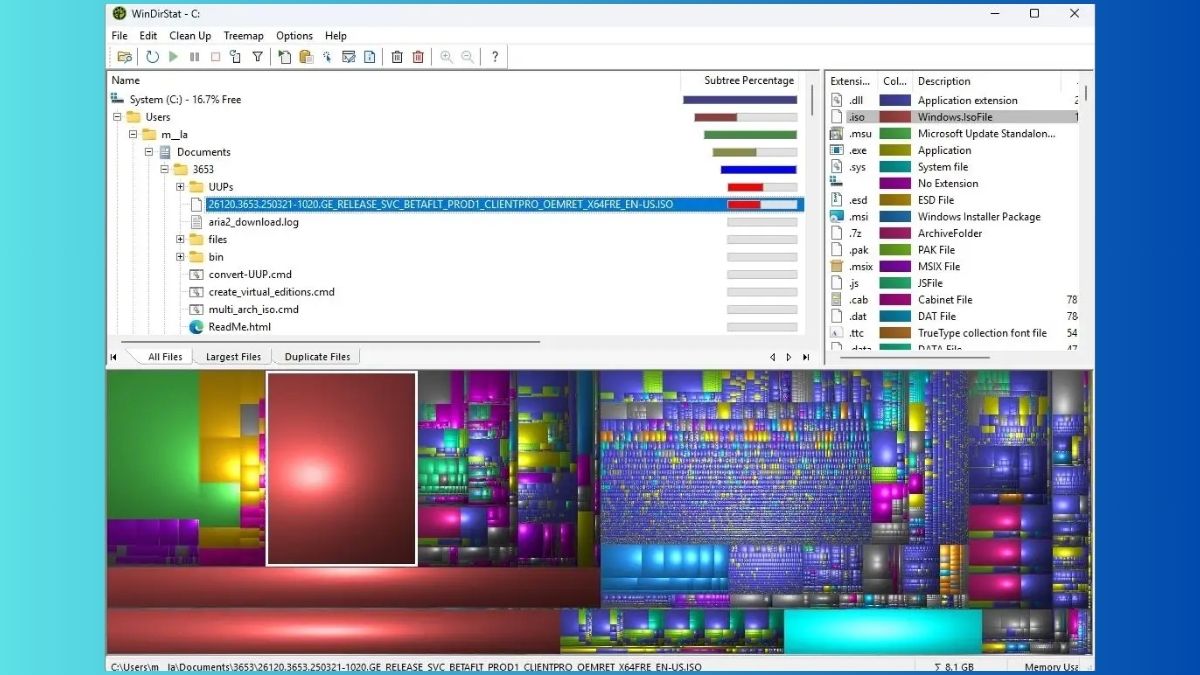Expand the bin folder node
Image resolution: width=1200 pixels, height=675 pixels.
pos(180,257)
